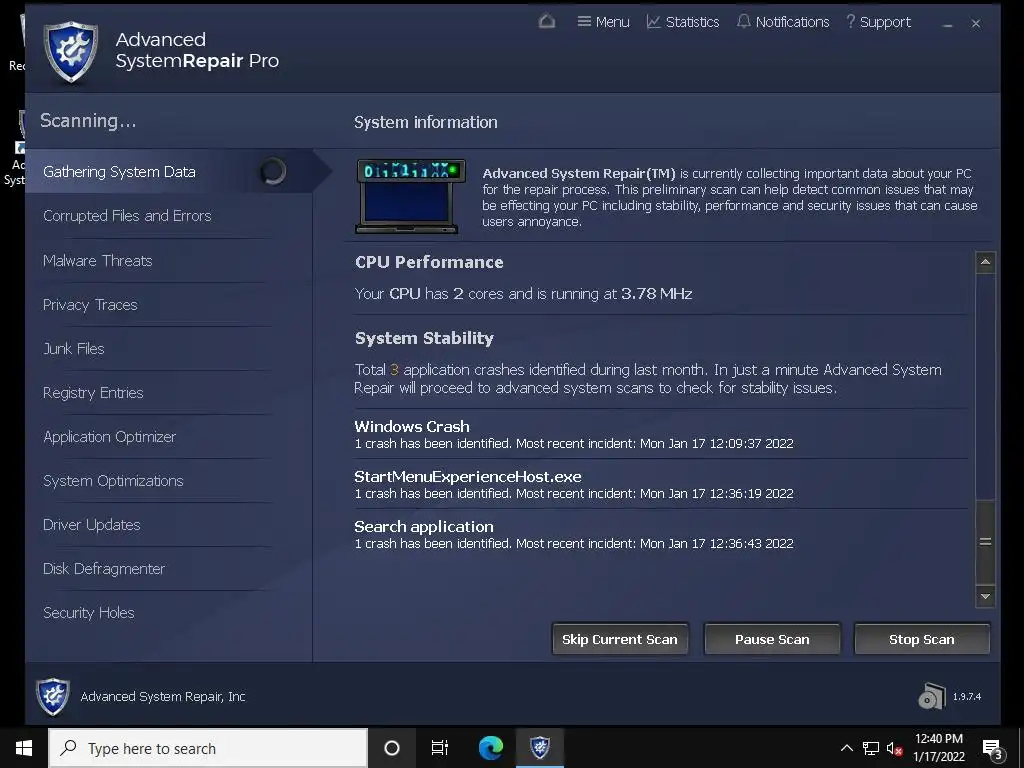Select Disk Defragmenter in sidebar
This screenshot has height=768, width=1024.
(x=104, y=569)
